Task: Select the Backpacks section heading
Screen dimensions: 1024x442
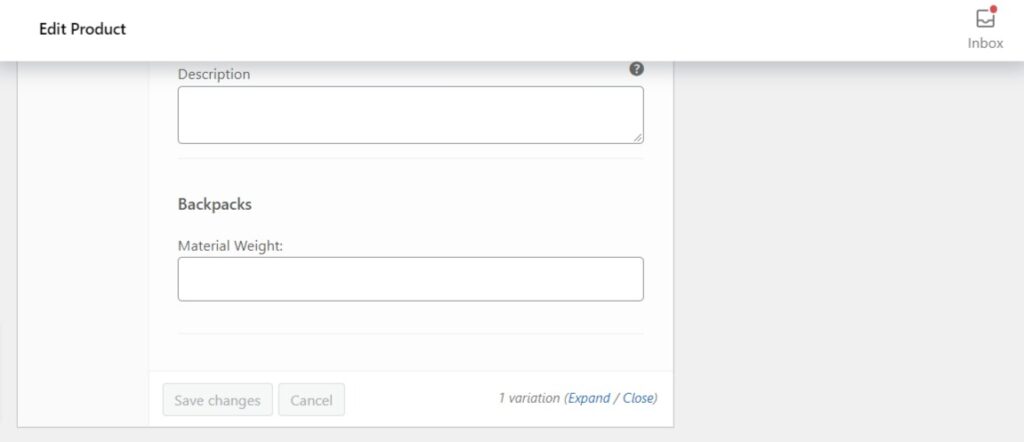Action: pos(215,204)
